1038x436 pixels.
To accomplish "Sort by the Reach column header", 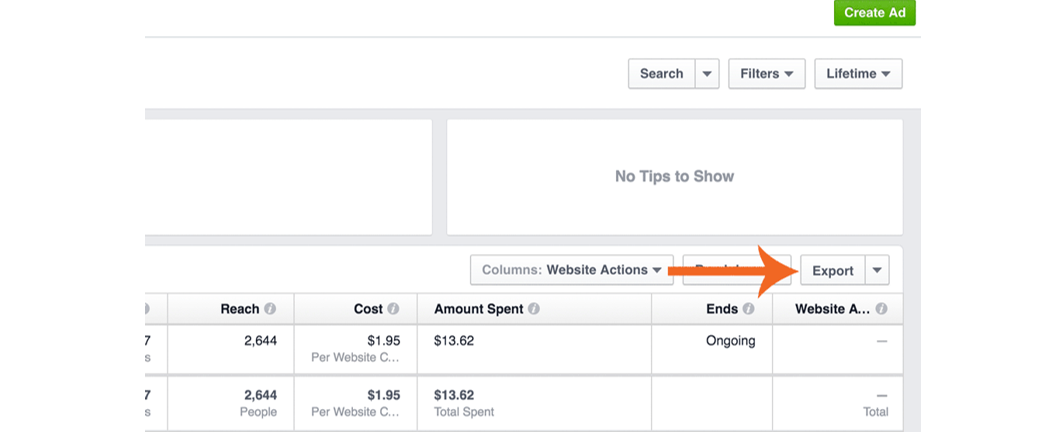I will pyautogui.click(x=239, y=309).
